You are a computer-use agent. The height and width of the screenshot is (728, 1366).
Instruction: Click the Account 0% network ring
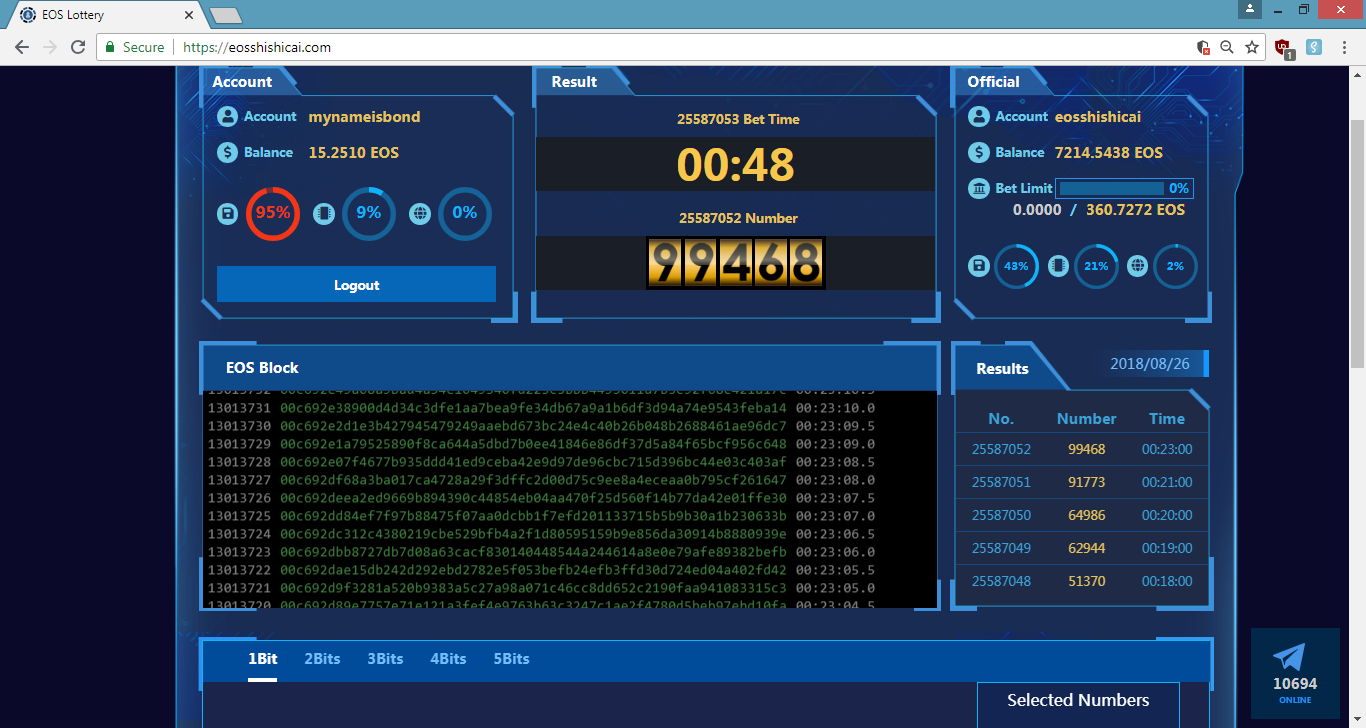pyautogui.click(x=464, y=213)
